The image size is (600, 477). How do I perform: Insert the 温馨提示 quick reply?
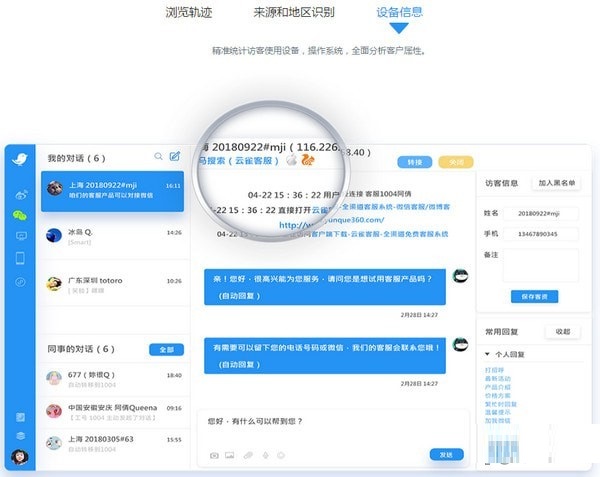[x=498, y=412]
